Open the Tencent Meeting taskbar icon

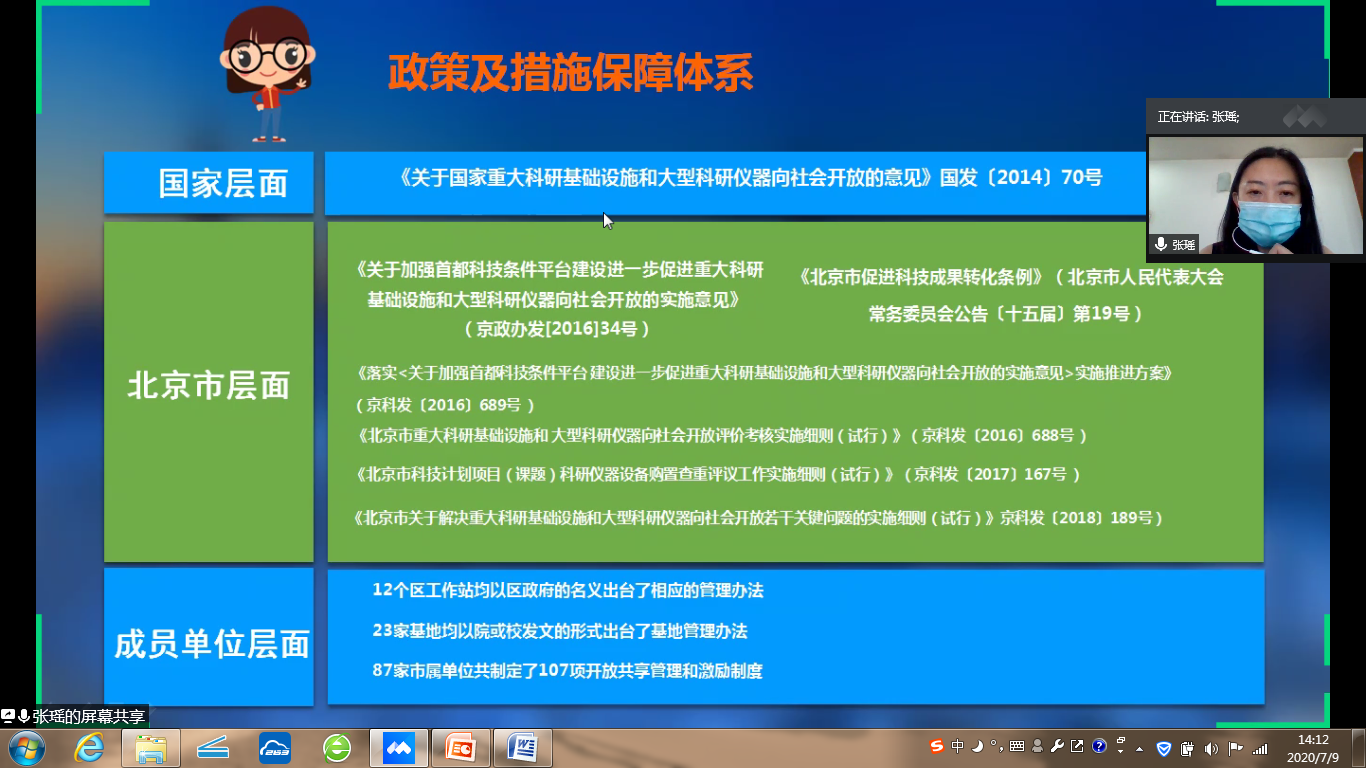(x=399, y=748)
